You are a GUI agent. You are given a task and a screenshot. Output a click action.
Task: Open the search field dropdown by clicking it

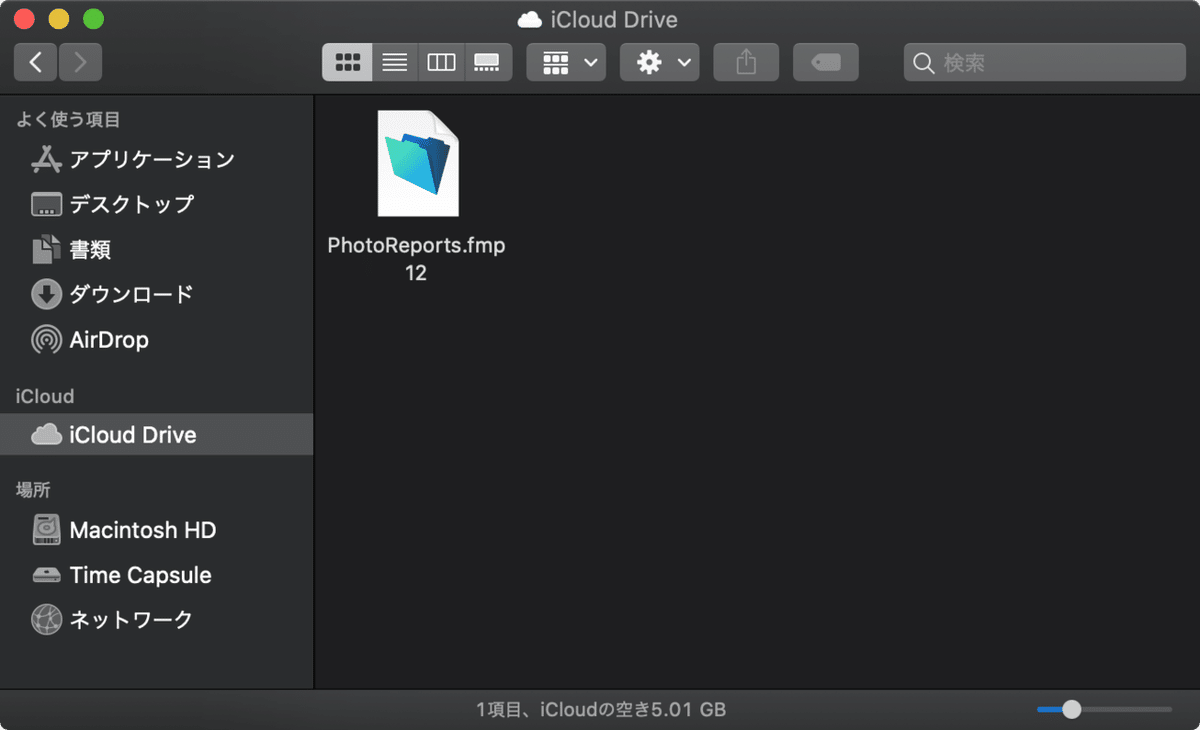1043,62
